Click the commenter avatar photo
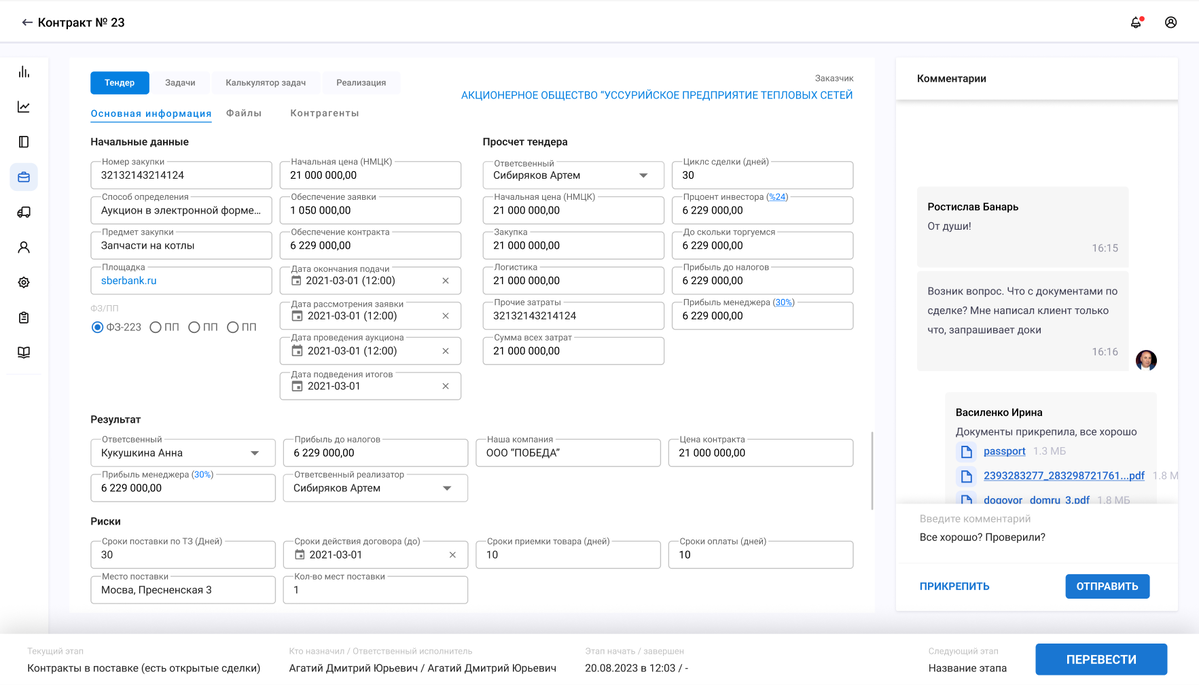The image size is (1199, 685). (1145, 360)
